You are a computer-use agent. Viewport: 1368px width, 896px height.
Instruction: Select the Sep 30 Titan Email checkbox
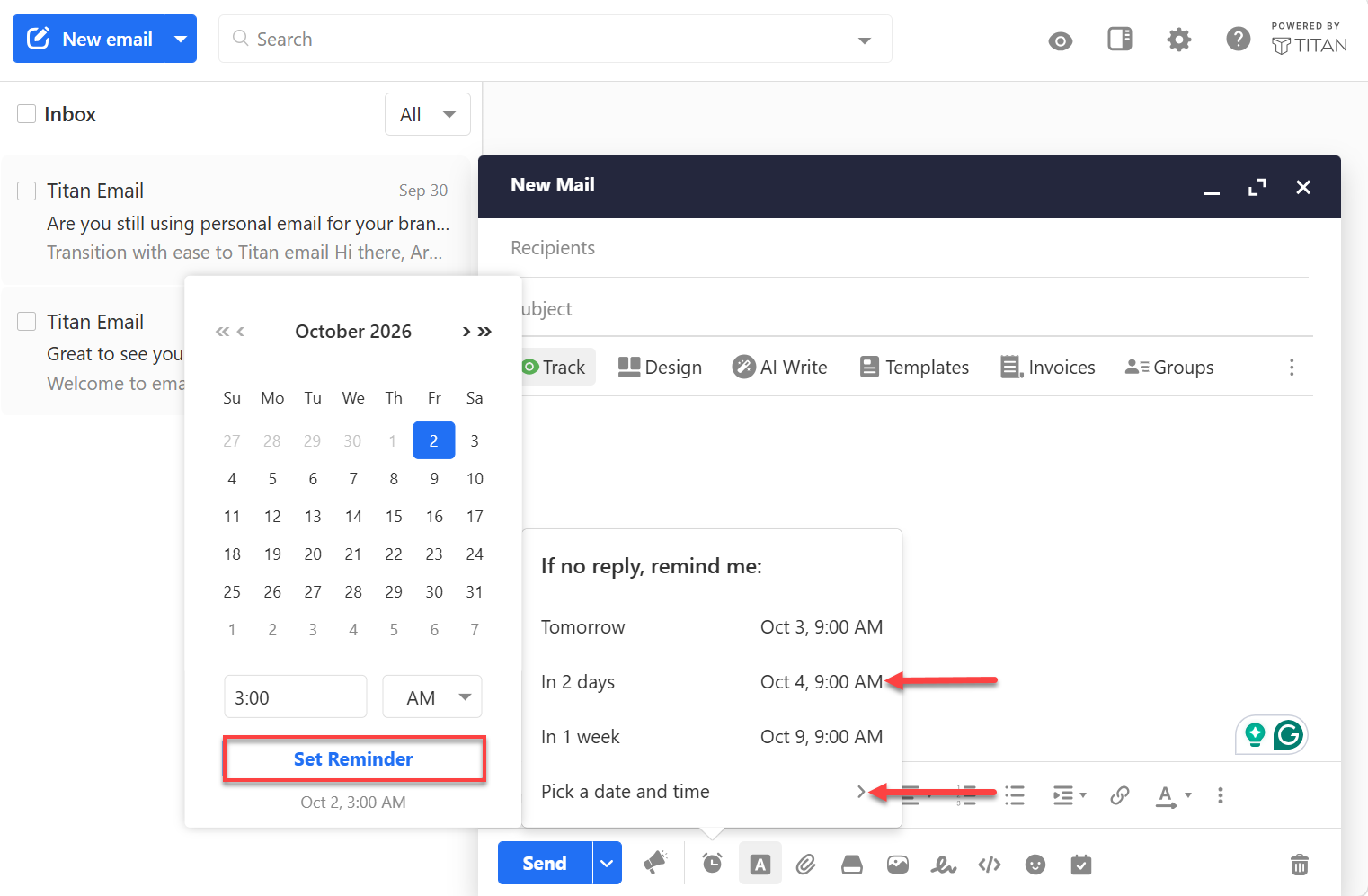point(27,191)
